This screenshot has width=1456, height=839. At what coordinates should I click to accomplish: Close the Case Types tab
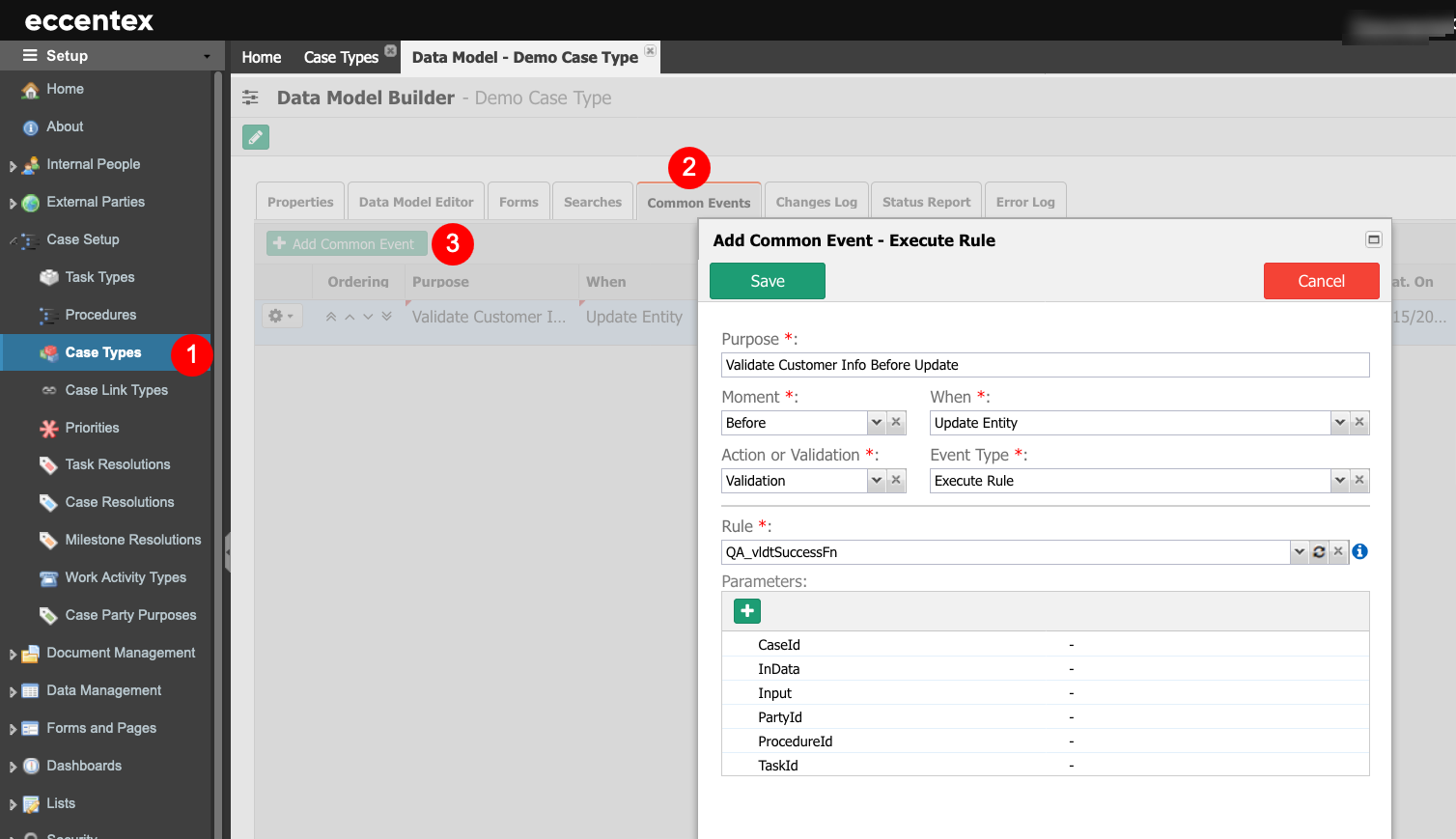pyautogui.click(x=390, y=50)
